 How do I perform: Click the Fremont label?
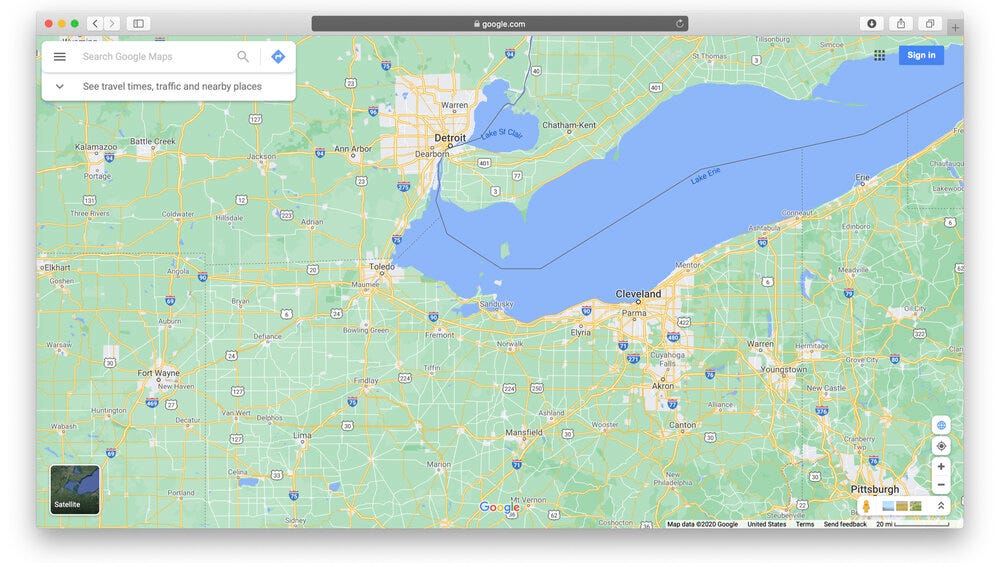439,335
